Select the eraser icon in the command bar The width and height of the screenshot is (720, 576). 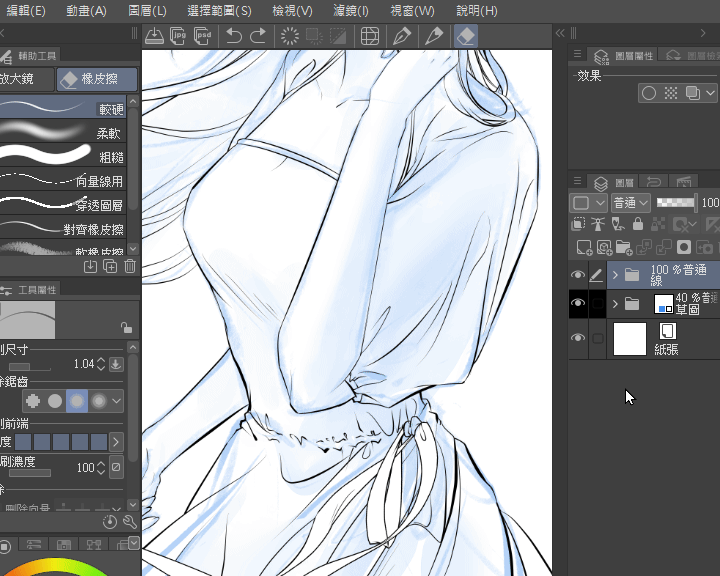tap(466, 36)
